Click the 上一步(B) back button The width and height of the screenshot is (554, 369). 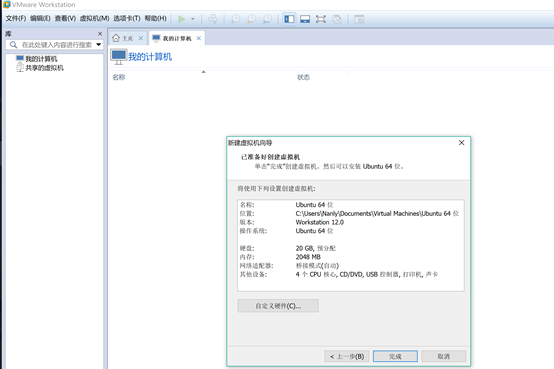[347, 356]
